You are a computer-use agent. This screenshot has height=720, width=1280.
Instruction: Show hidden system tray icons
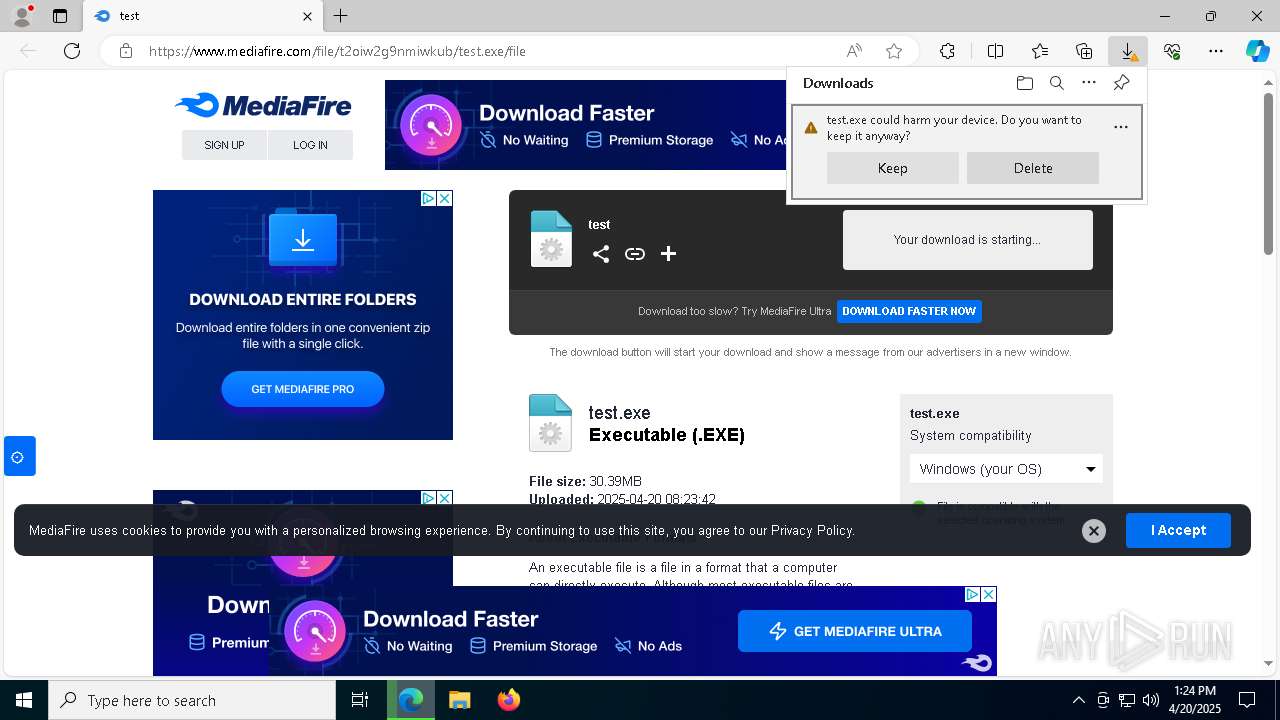1078,700
